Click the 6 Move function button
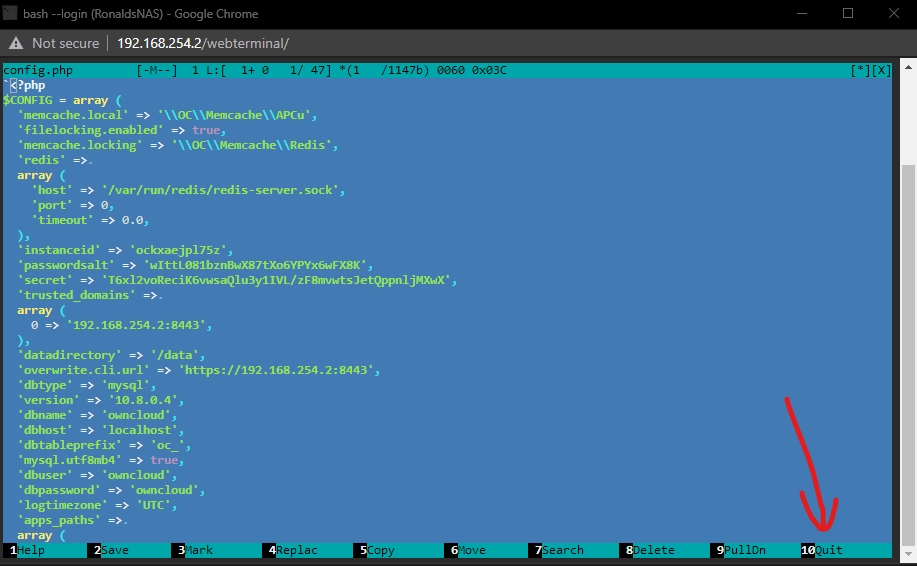The image size is (917, 566). (468, 550)
